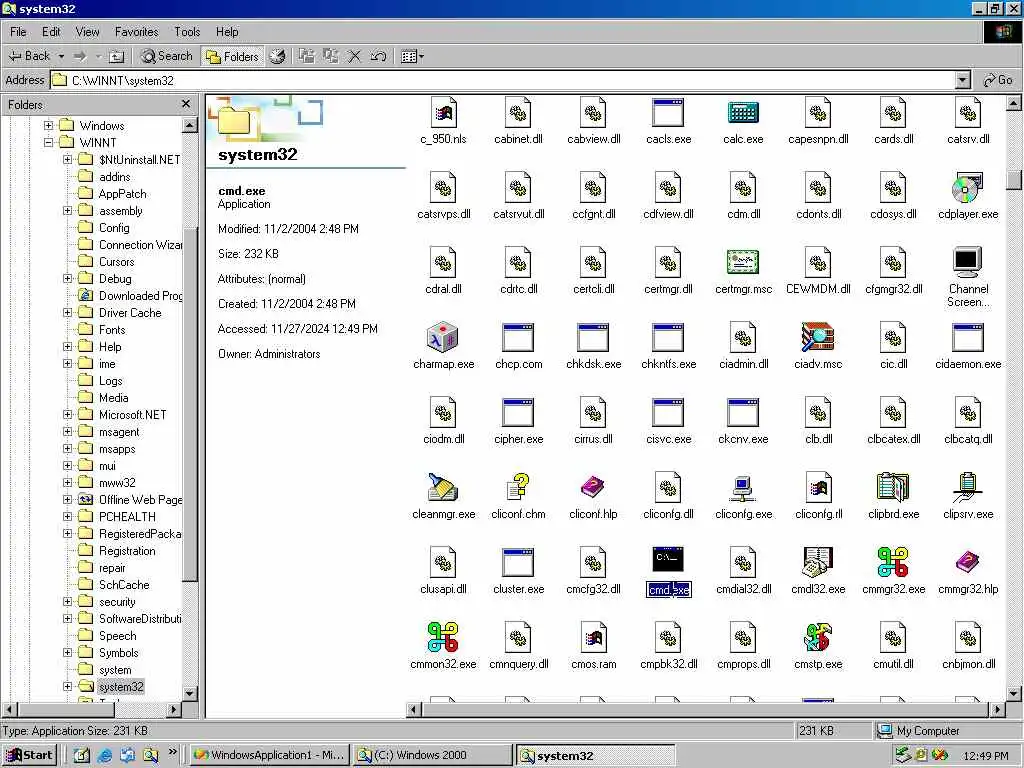1024x768 pixels.
Task: Click the taskbar clock showing 12:49 PM
Action: 985,756
